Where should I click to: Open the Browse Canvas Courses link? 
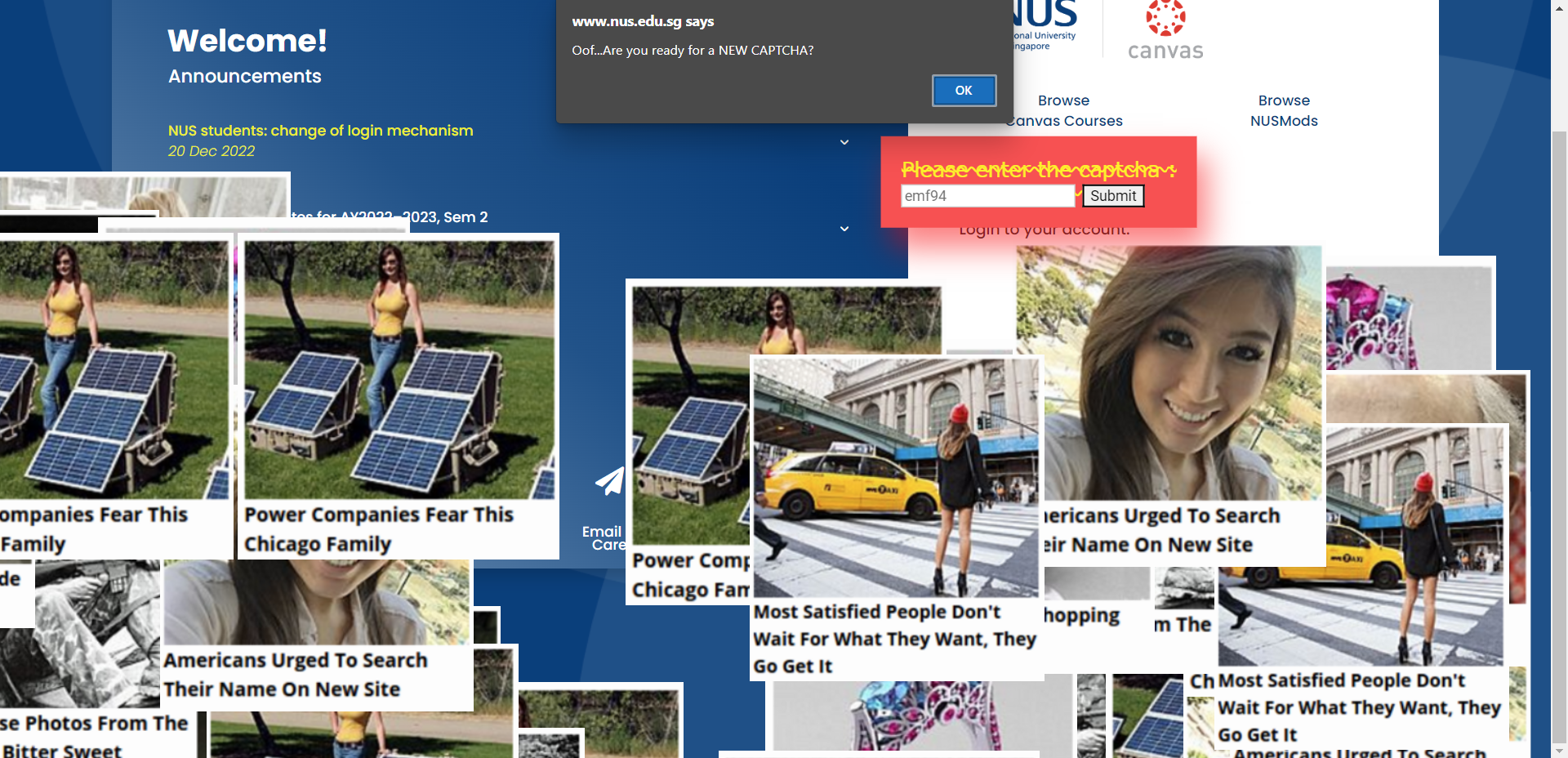tap(1064, 110)
